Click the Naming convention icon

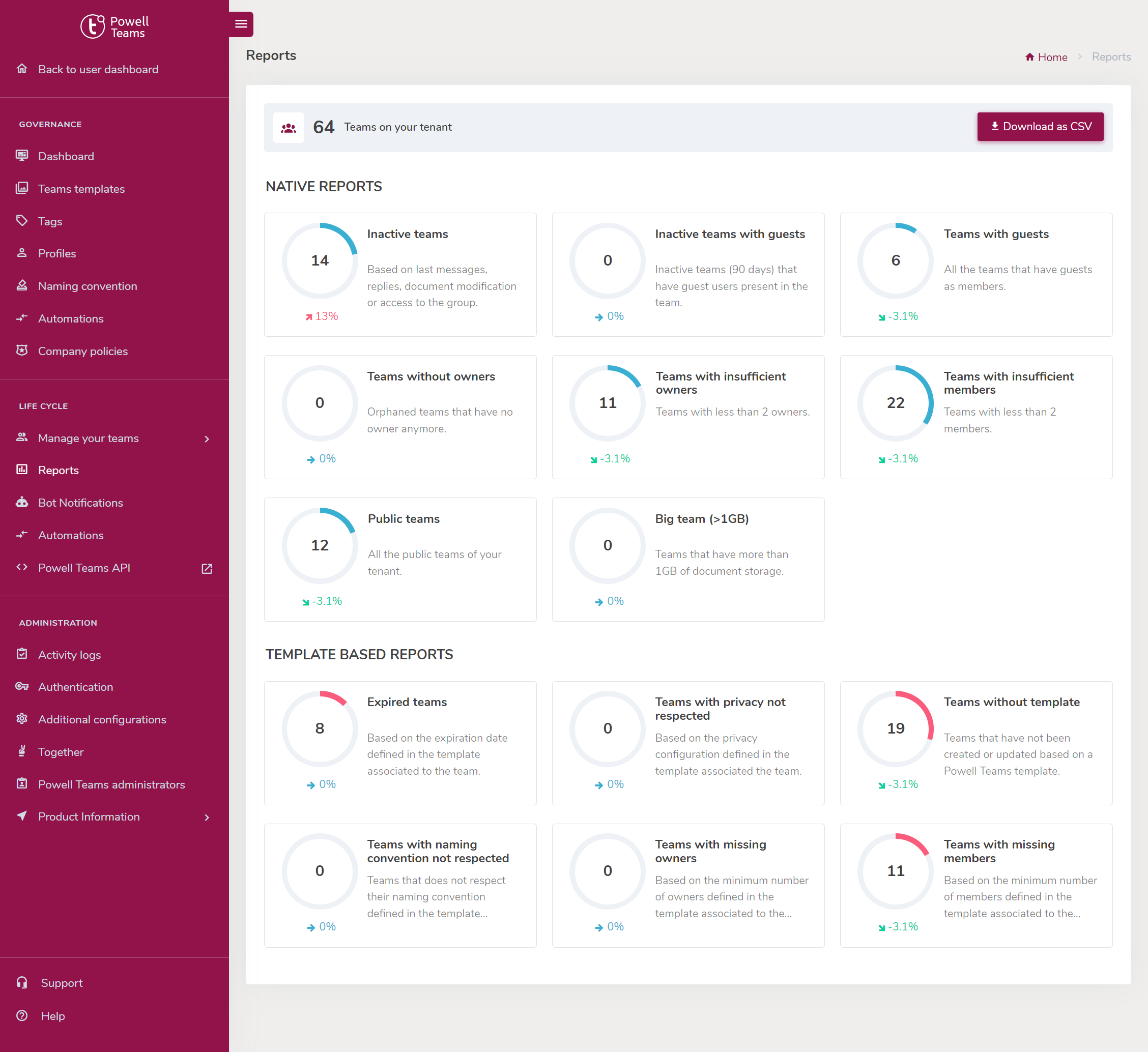point(22,286)
